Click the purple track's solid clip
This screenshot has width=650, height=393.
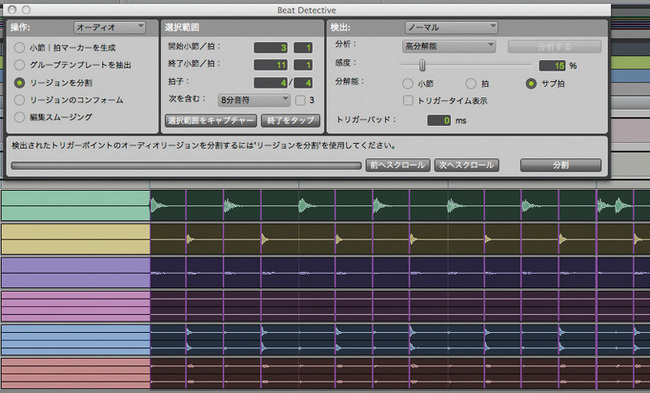click(76, 273)
